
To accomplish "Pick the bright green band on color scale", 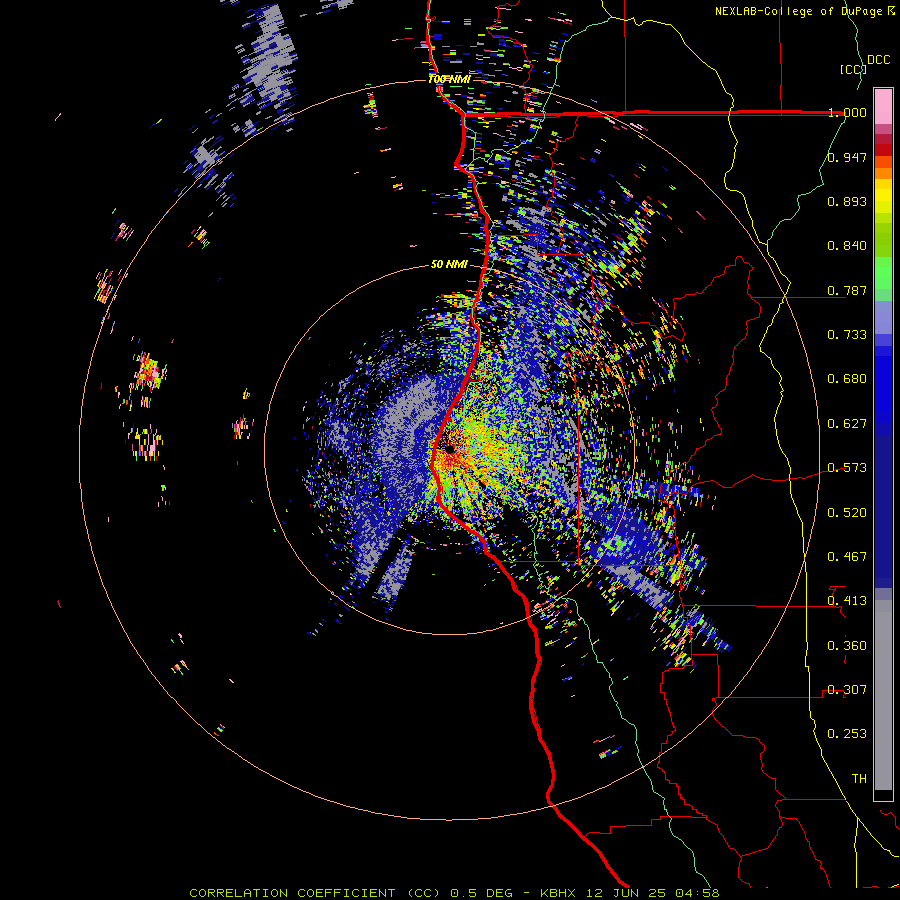I will tap(883, 273).
